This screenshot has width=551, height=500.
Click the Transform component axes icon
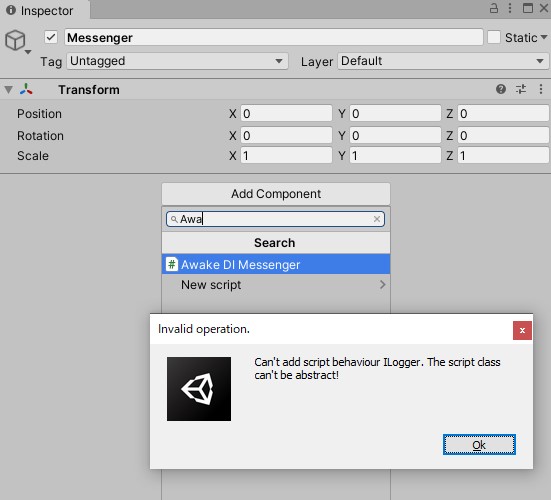(26, 89)
